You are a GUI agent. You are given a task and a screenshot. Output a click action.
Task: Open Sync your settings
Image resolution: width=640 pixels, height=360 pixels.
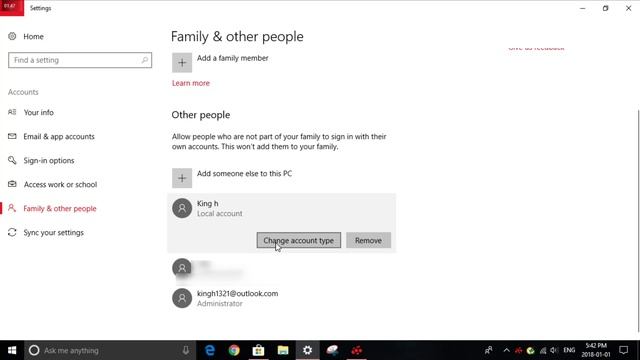tap(53, 233)
